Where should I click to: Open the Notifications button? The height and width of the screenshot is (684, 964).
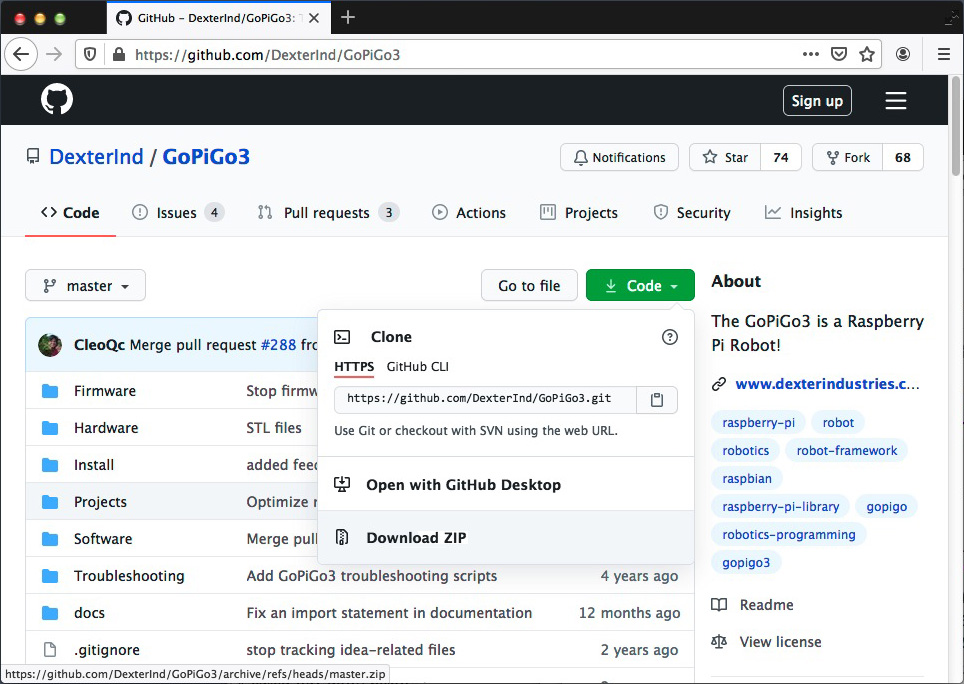click(x=619, y=158)
